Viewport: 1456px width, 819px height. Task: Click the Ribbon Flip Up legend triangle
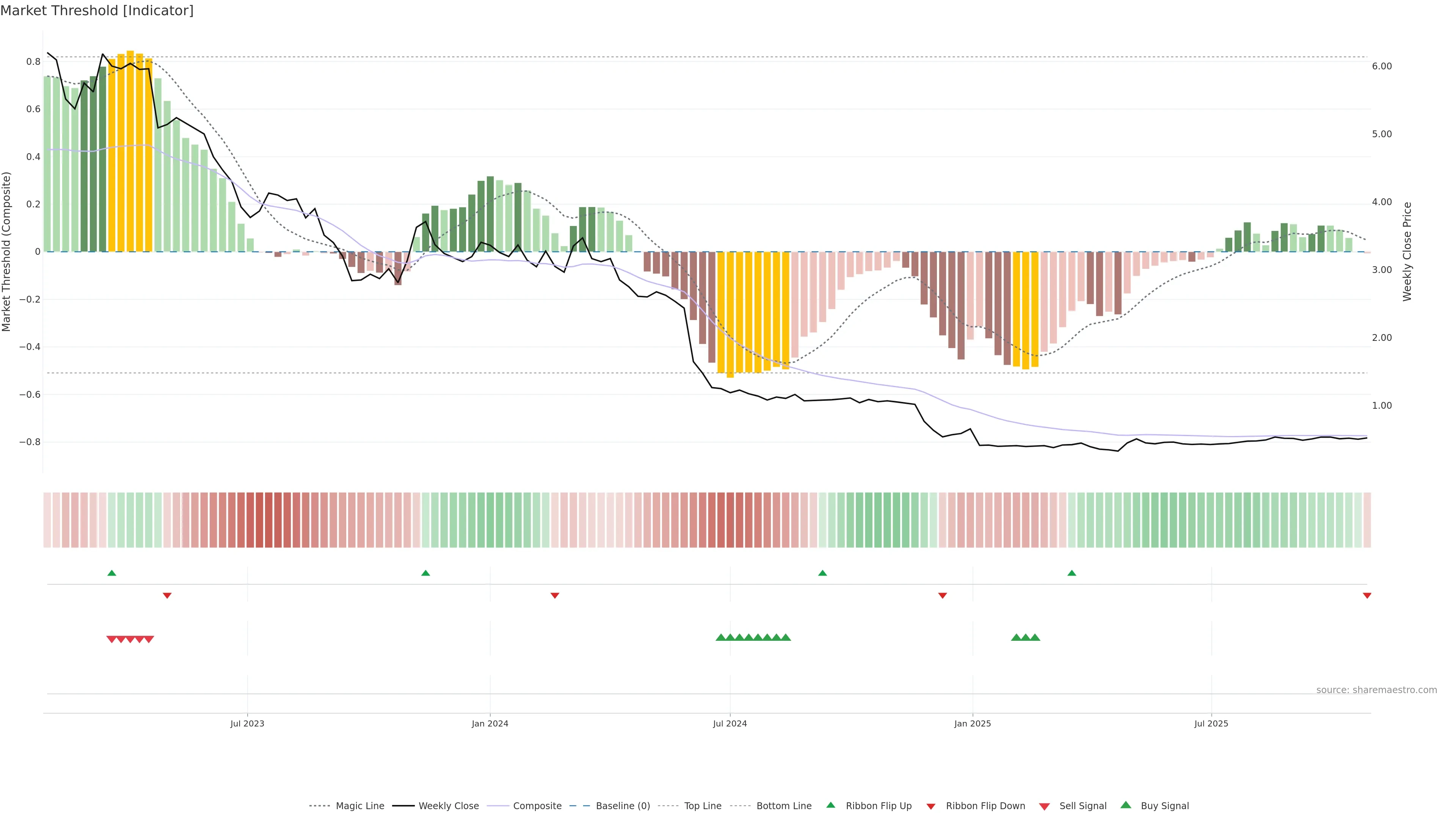830,805
